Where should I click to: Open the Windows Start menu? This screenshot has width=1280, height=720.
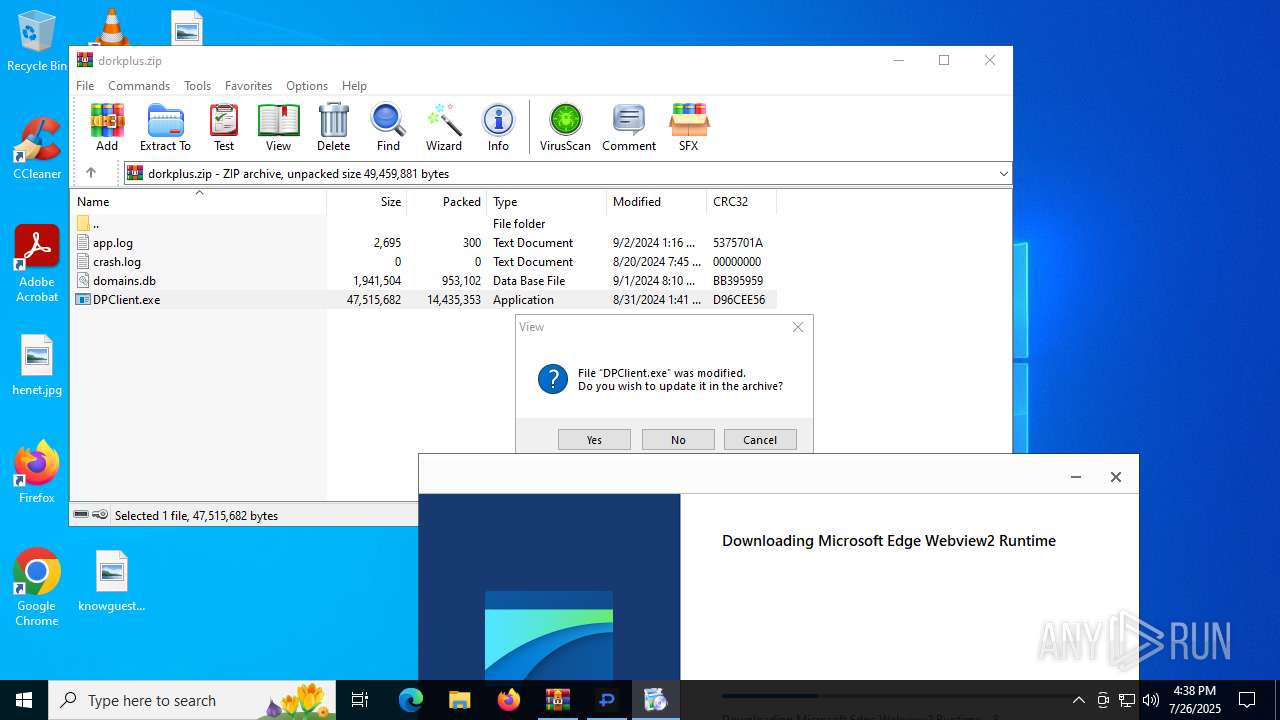pos(24,700)
